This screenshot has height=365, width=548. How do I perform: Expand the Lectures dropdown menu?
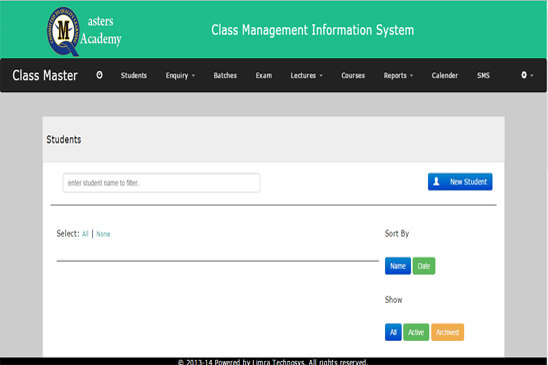pos(306,76)
